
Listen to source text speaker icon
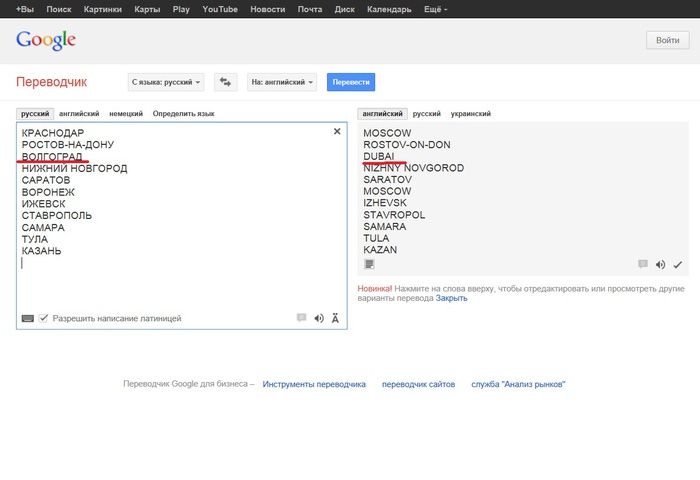point(319,318)
